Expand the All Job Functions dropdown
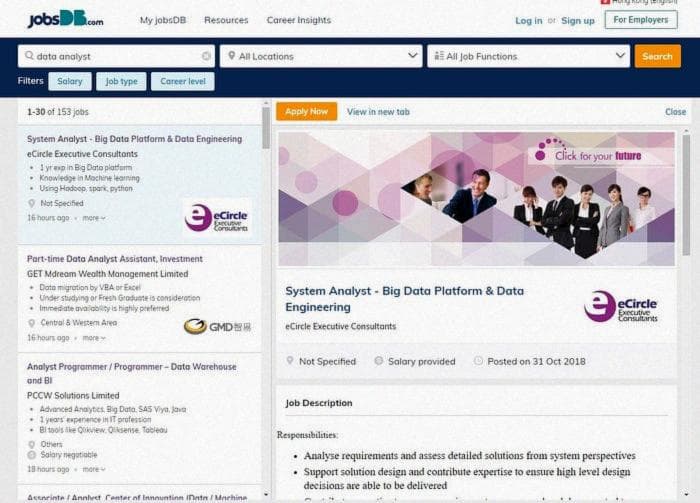Viewport: 700px width, 503px height. [x=528, y=57]
